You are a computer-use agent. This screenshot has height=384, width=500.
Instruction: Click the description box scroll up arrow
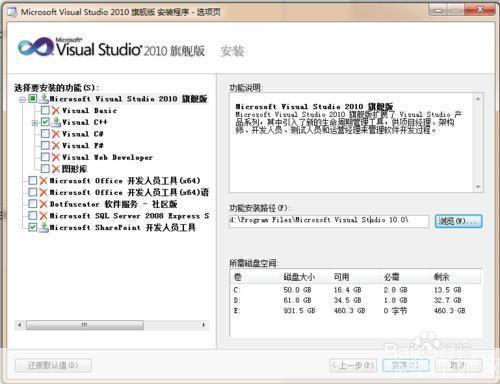coord(477,99)
